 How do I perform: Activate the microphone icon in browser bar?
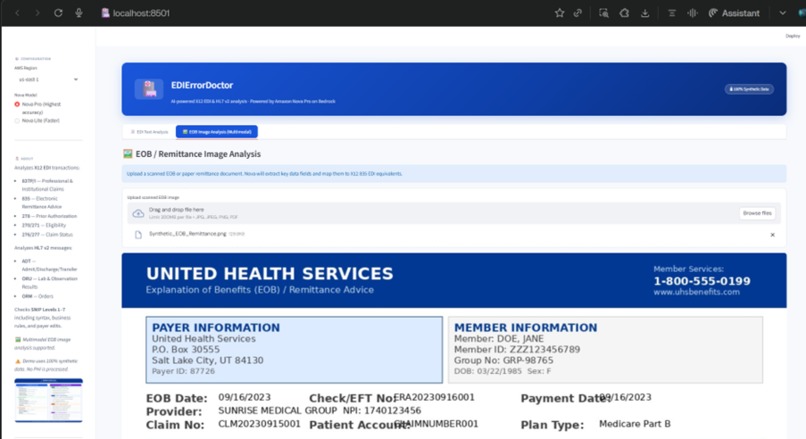tap(79, 13)
